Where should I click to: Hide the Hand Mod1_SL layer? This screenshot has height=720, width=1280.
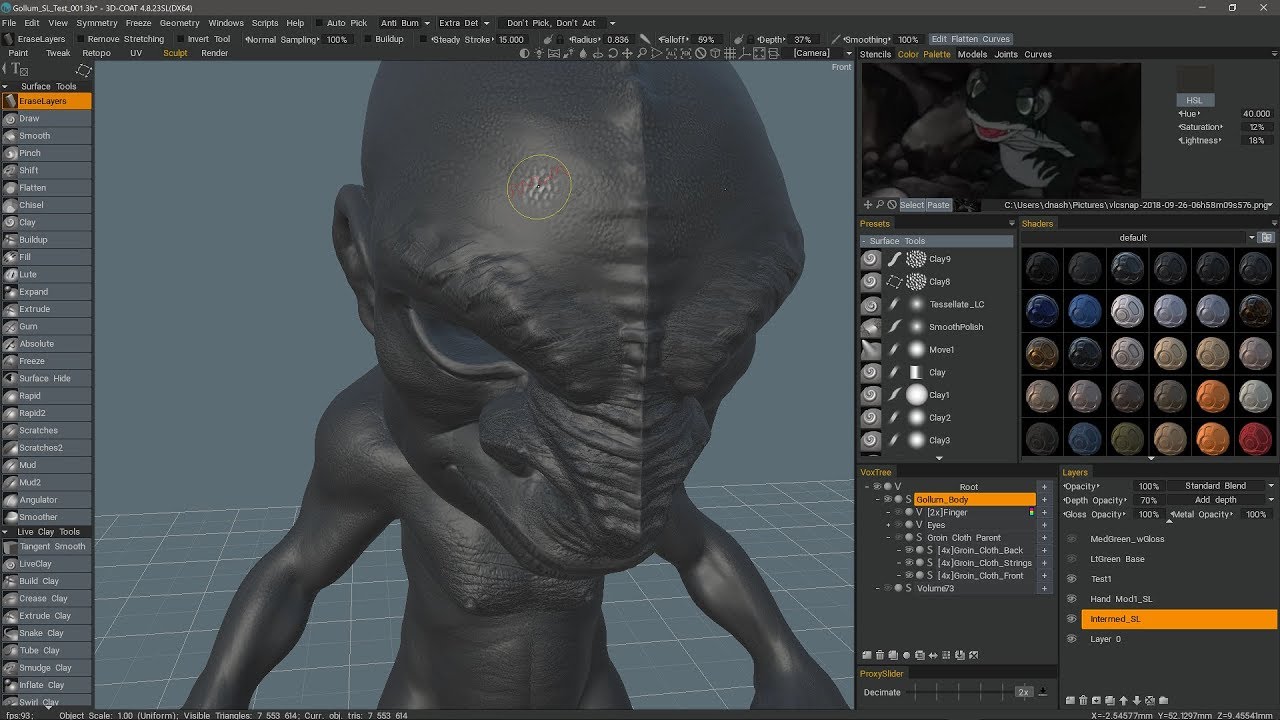[x=1071, y=599]
